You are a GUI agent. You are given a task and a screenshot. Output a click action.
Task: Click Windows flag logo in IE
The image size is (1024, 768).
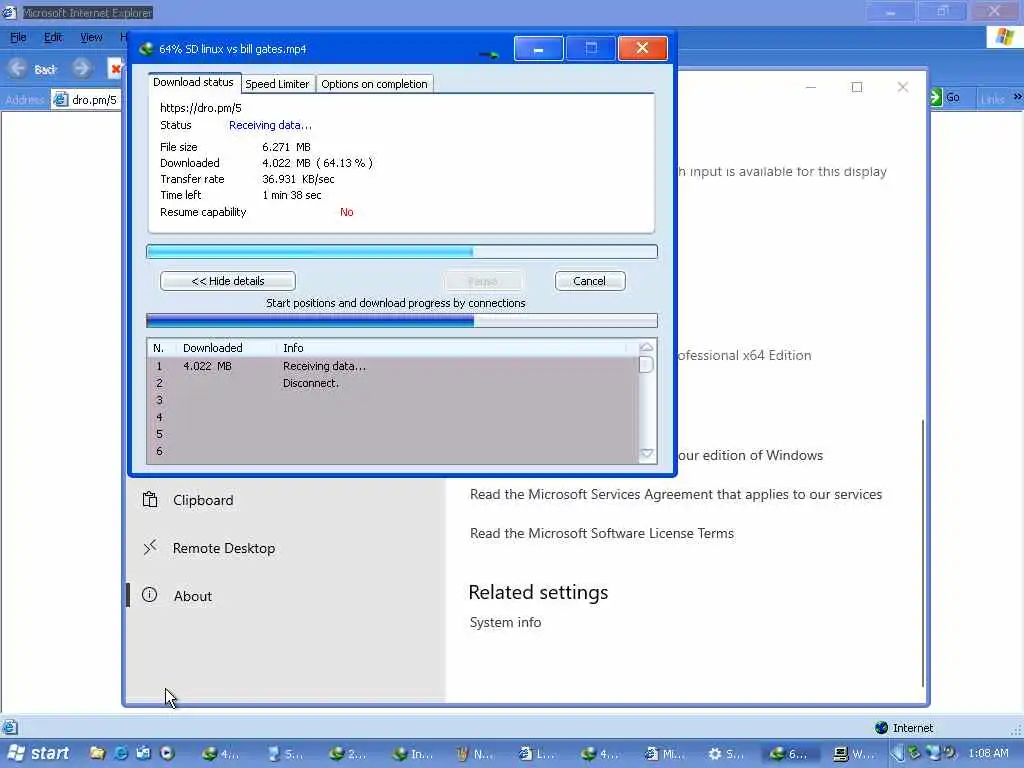point(1004,37)
